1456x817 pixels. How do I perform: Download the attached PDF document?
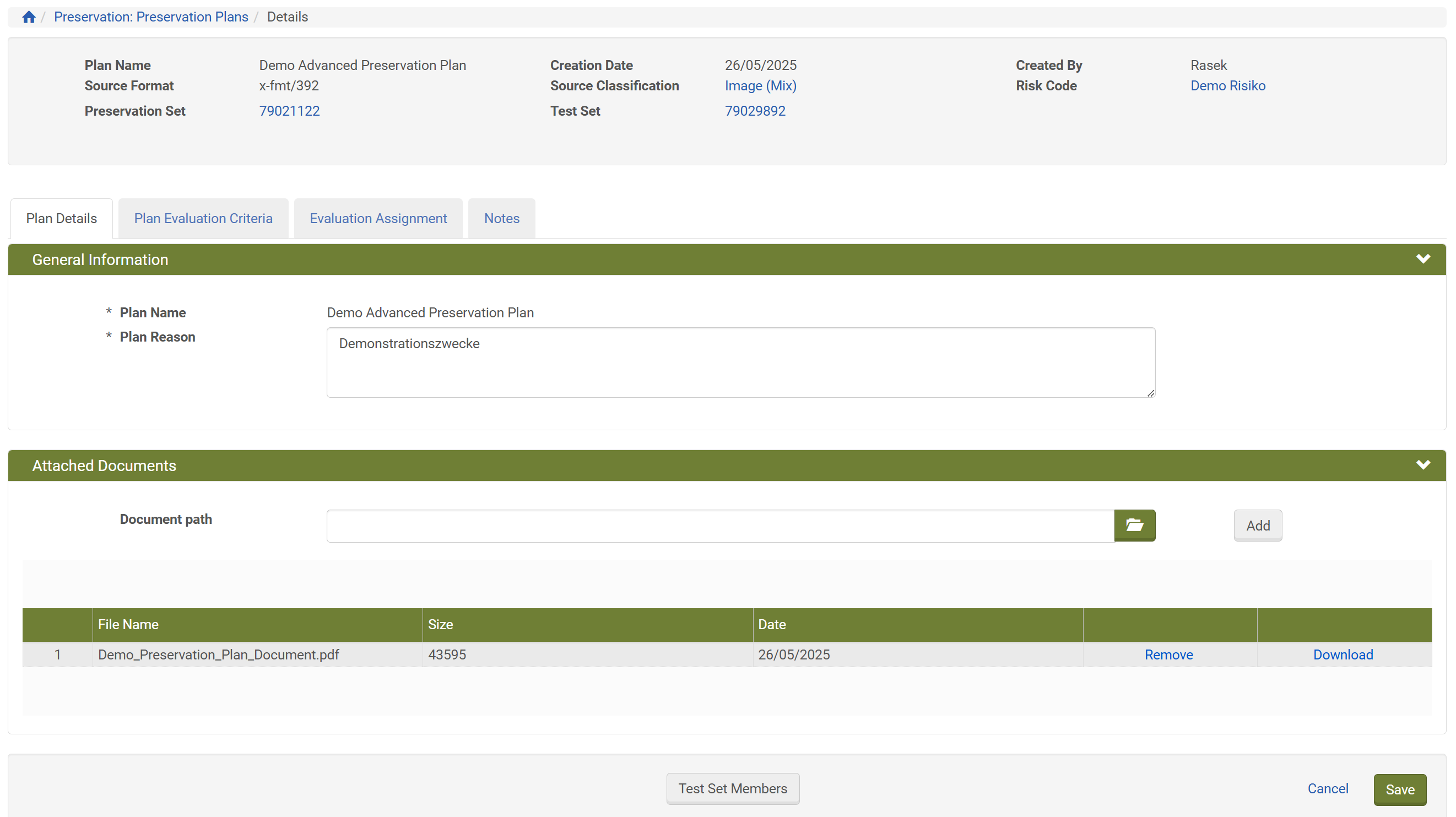(1343, 654)
